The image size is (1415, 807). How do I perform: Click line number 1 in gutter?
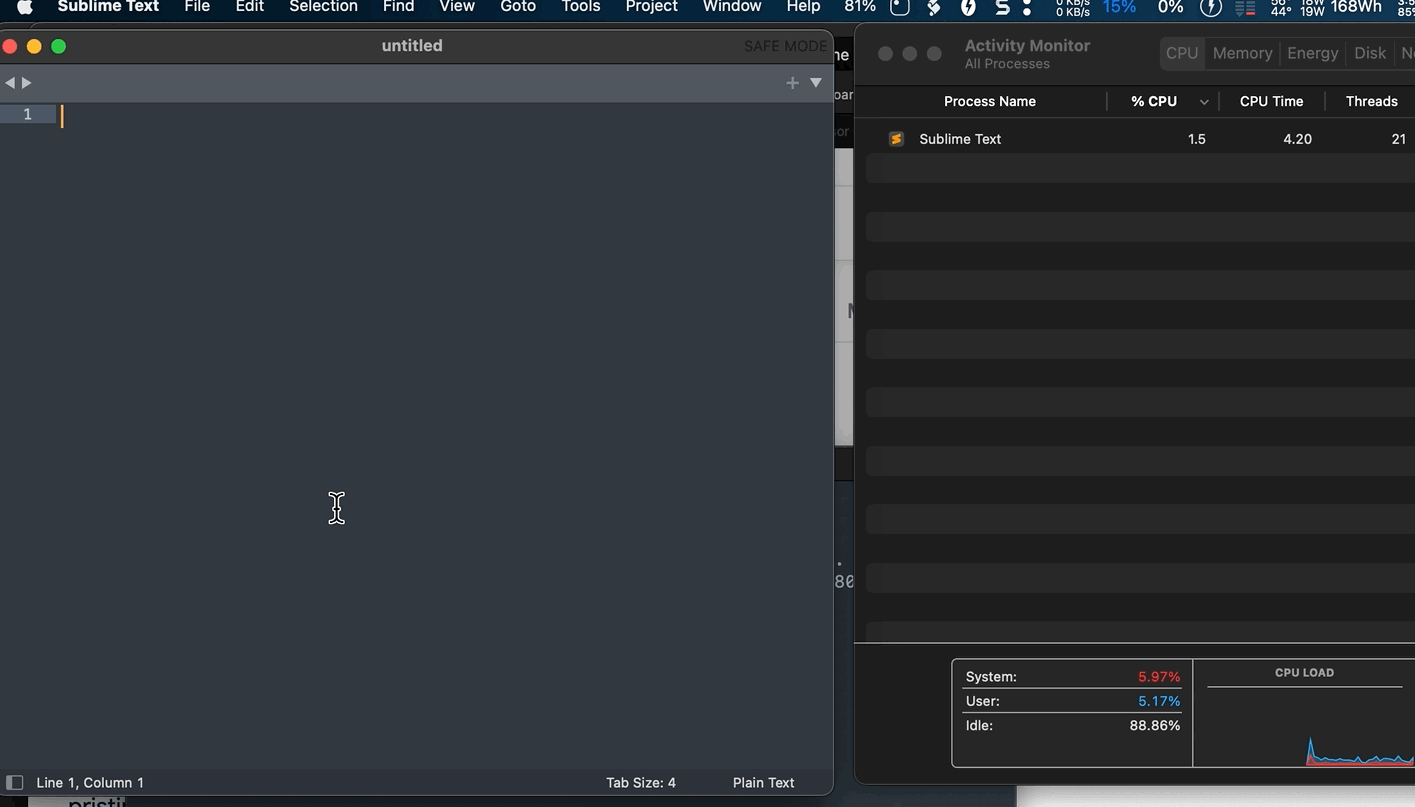[x=27, y=115]
